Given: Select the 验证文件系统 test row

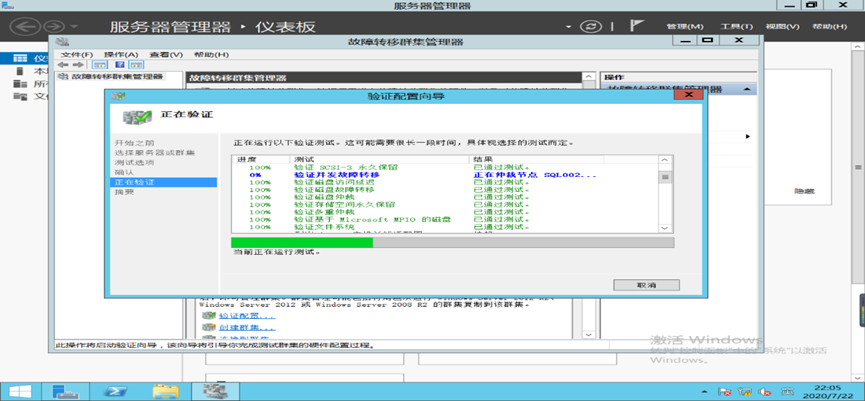Looking at the screenshot, I should [x=445, y=227].
